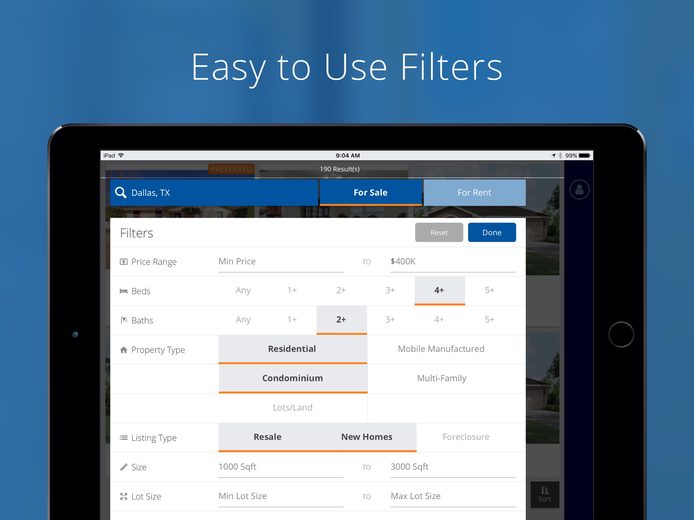Click the 3000 Sqft maximum size field
Screen dimensions: 694x520
(x=453, y=468)
